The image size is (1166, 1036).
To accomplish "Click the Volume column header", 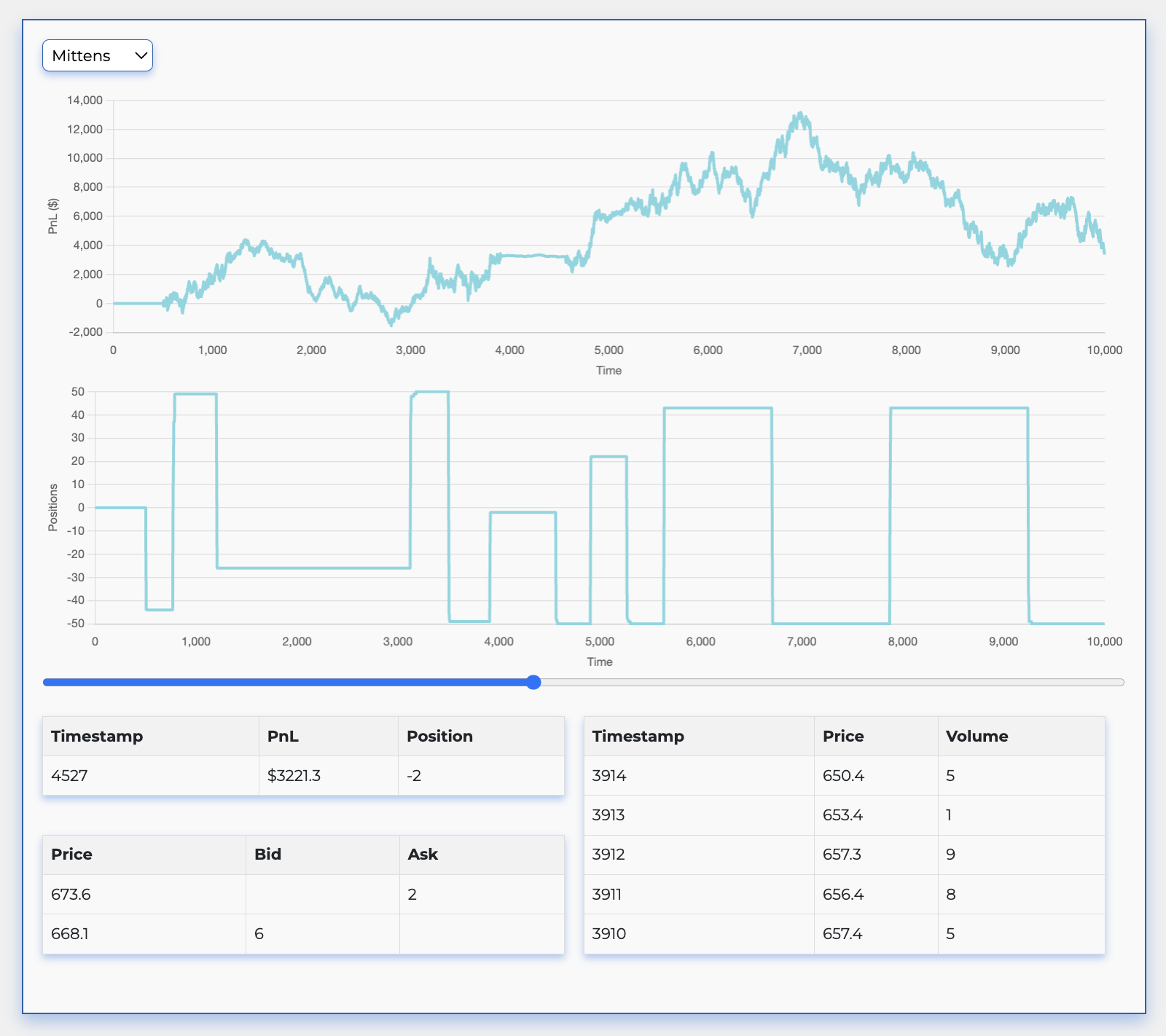I will pos(1021,736).
